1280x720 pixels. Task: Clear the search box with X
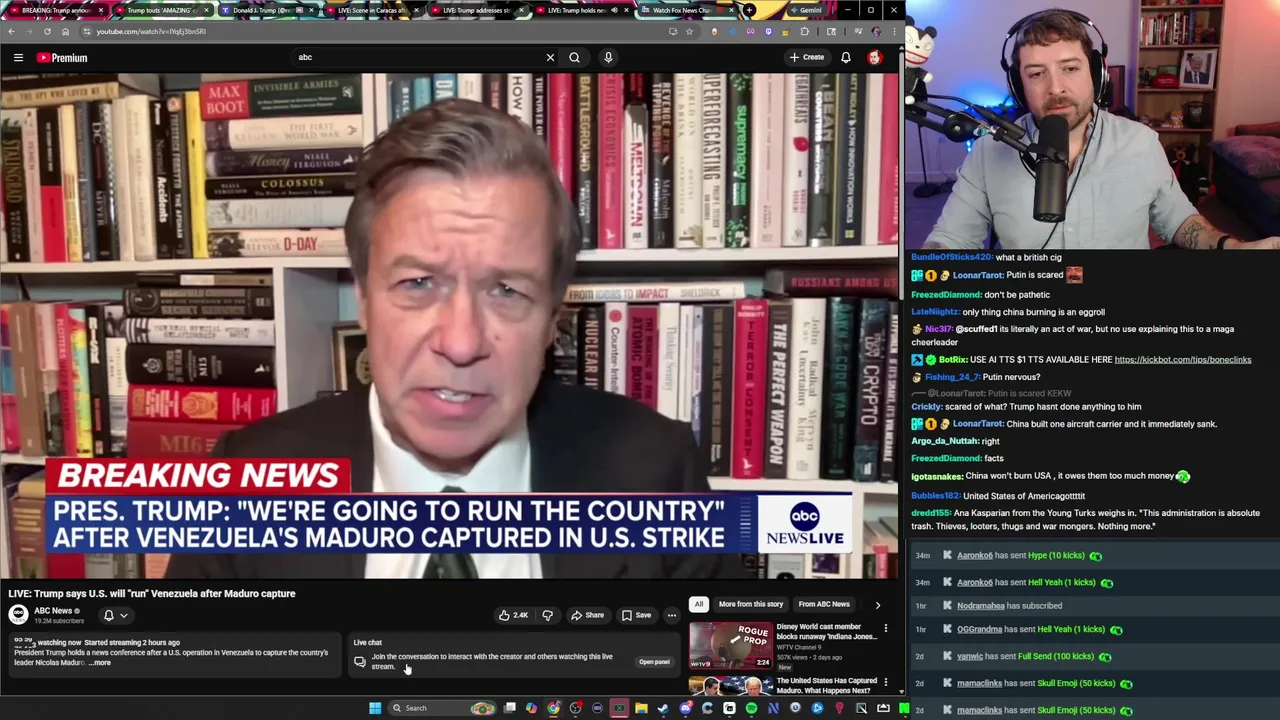550,58
